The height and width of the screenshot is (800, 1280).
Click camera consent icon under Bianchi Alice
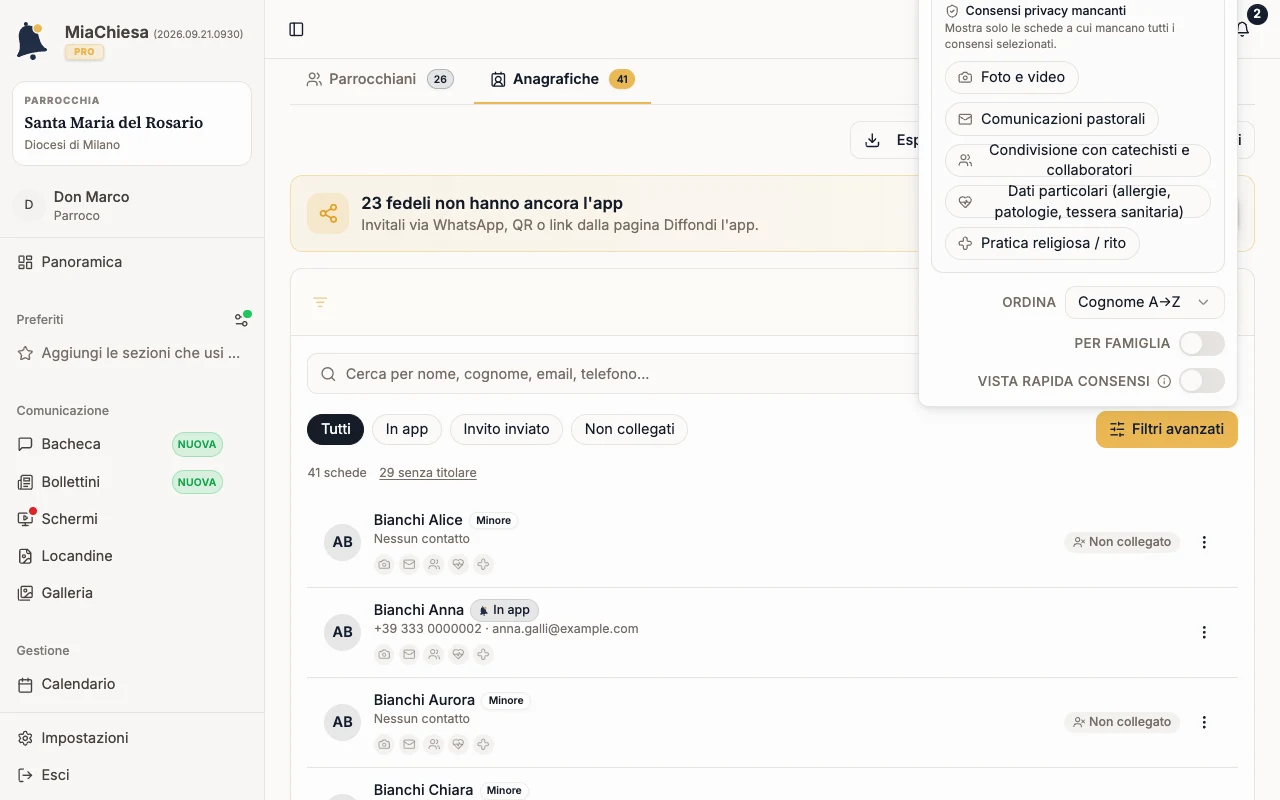[384, 564]
